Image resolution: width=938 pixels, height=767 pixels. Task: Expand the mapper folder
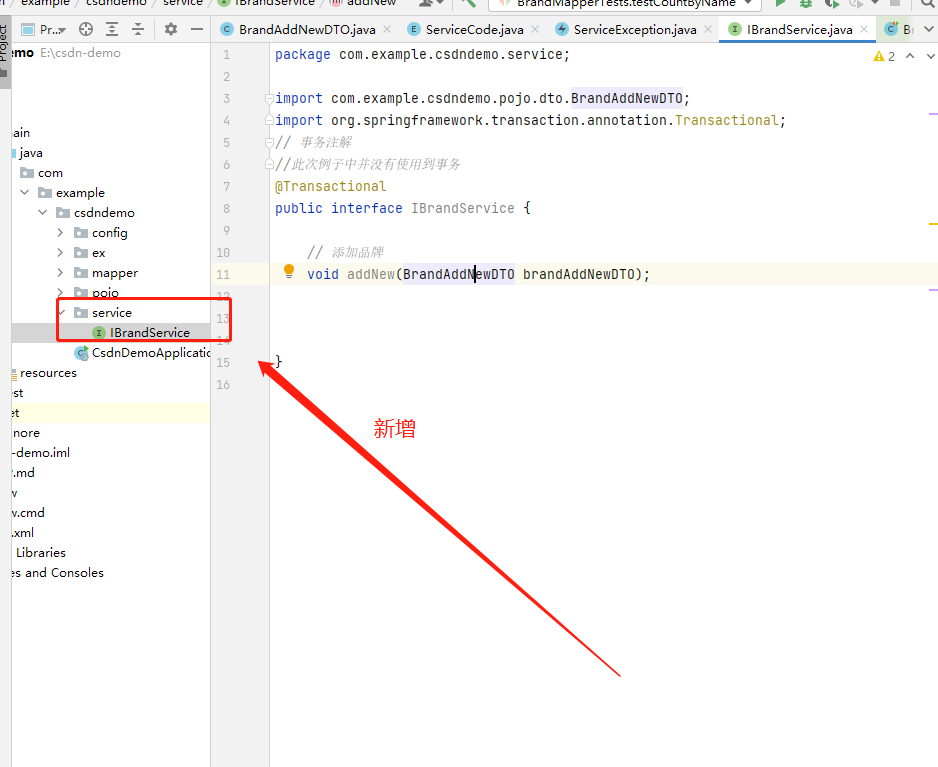point(60,272)
